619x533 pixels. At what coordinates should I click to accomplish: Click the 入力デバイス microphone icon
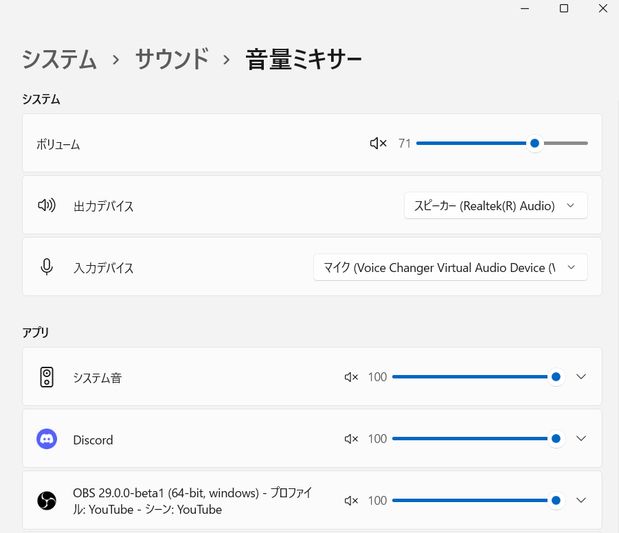(47, 267)
